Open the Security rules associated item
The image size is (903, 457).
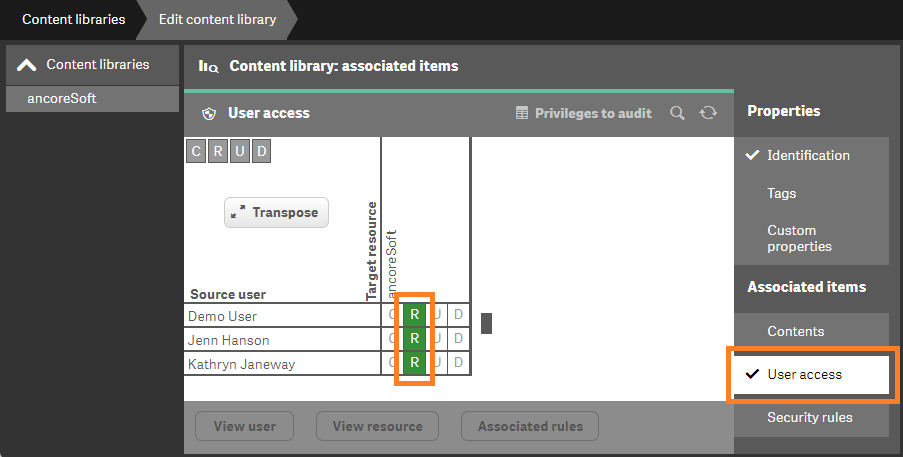(x=811, y=418)
